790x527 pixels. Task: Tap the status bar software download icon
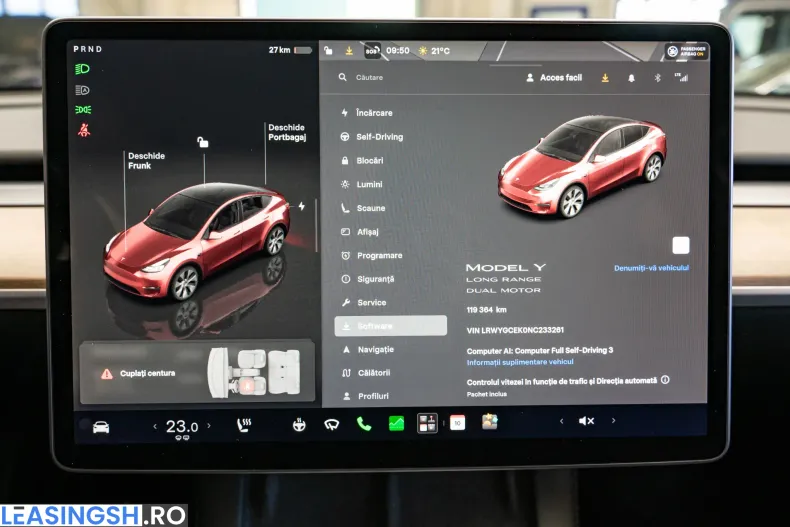tap(349, 51)
